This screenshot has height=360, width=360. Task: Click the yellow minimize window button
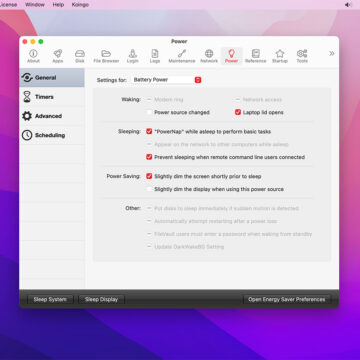point(33,42)
